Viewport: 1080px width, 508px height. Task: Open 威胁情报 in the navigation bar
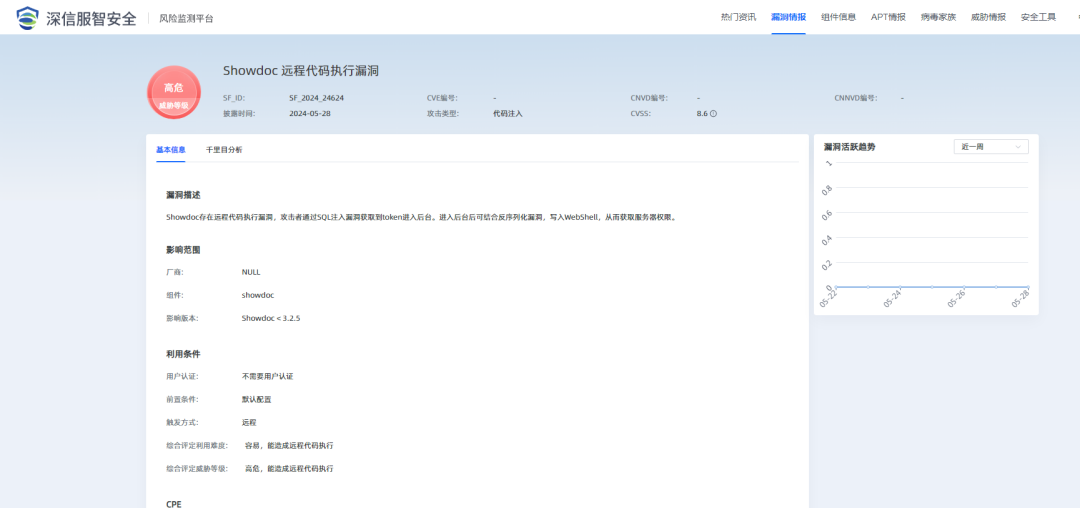[x=988, y=17]
